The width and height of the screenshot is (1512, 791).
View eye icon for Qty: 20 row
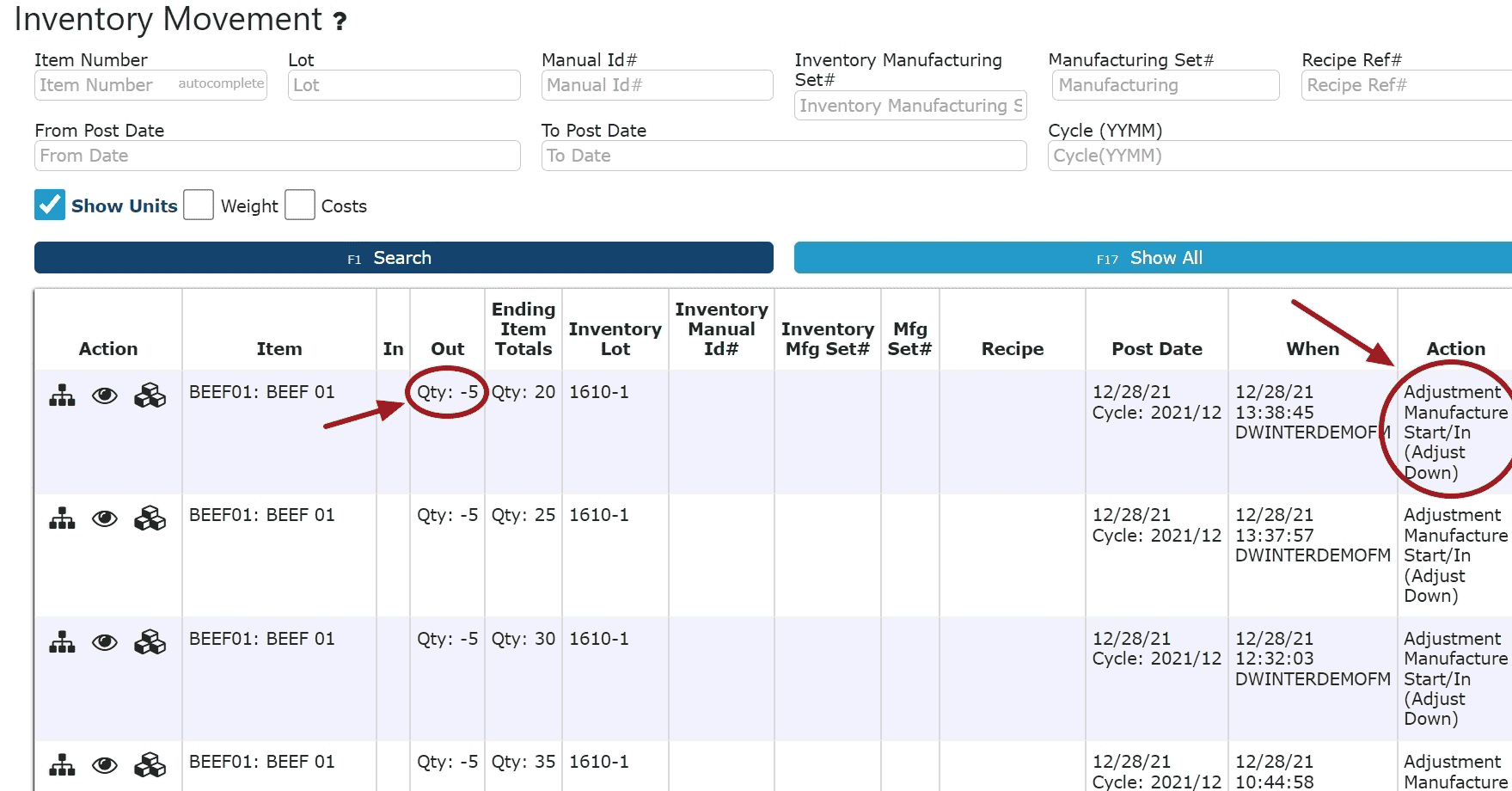click(x=105, y=395)
